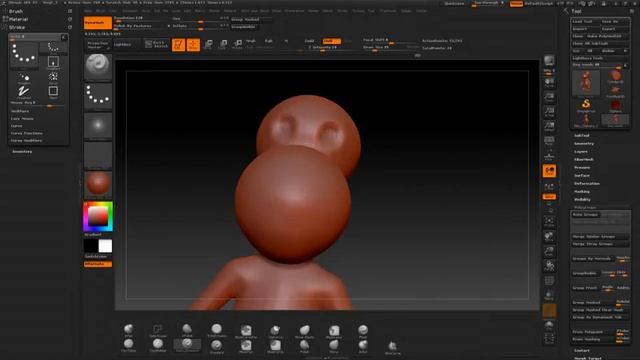Image resolution: width=640 pixels, height=360 pixels.
Task: Click the Auto Groups button
Action: tap(586, 215)
